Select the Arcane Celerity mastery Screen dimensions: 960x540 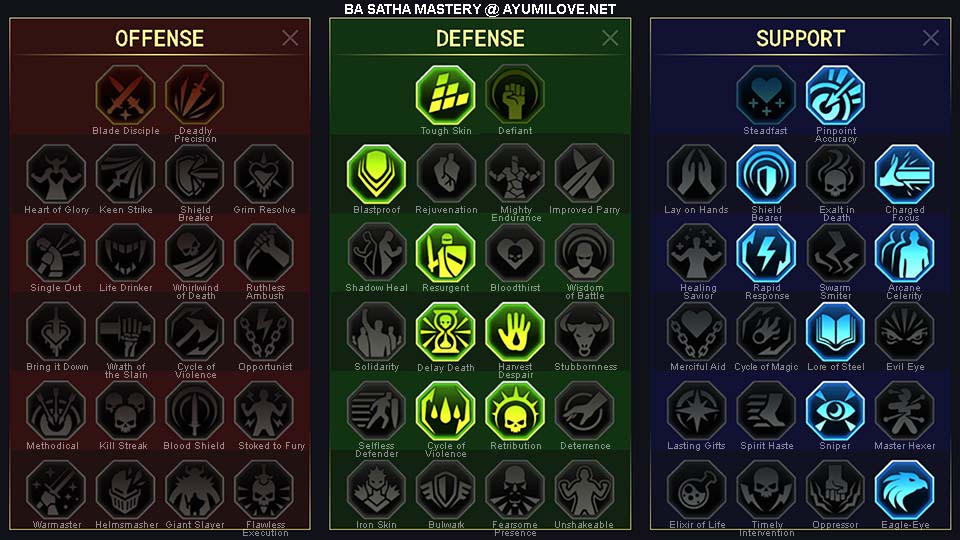(905, 253)
